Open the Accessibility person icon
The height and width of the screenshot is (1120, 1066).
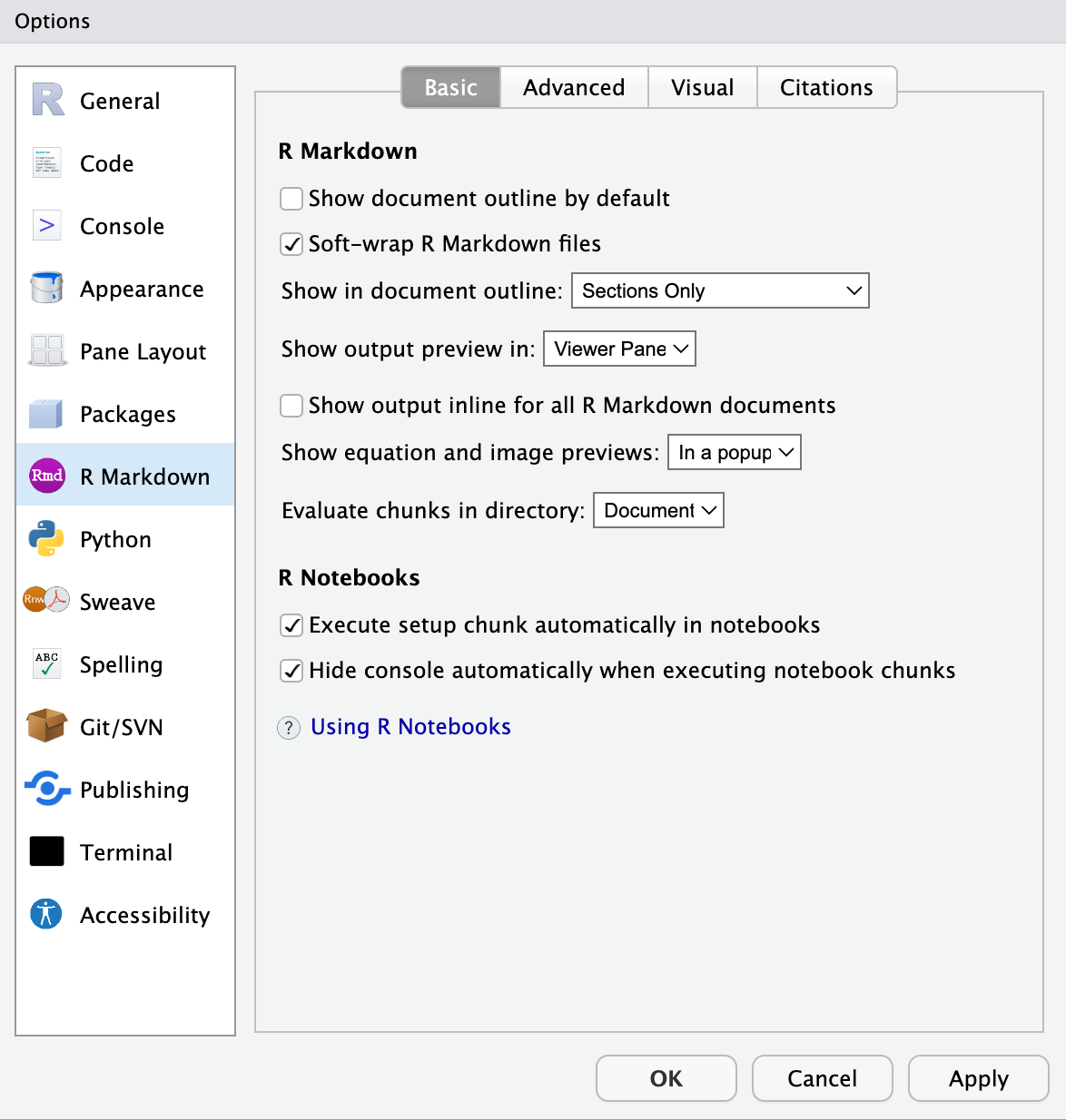[x=46, y=914]
